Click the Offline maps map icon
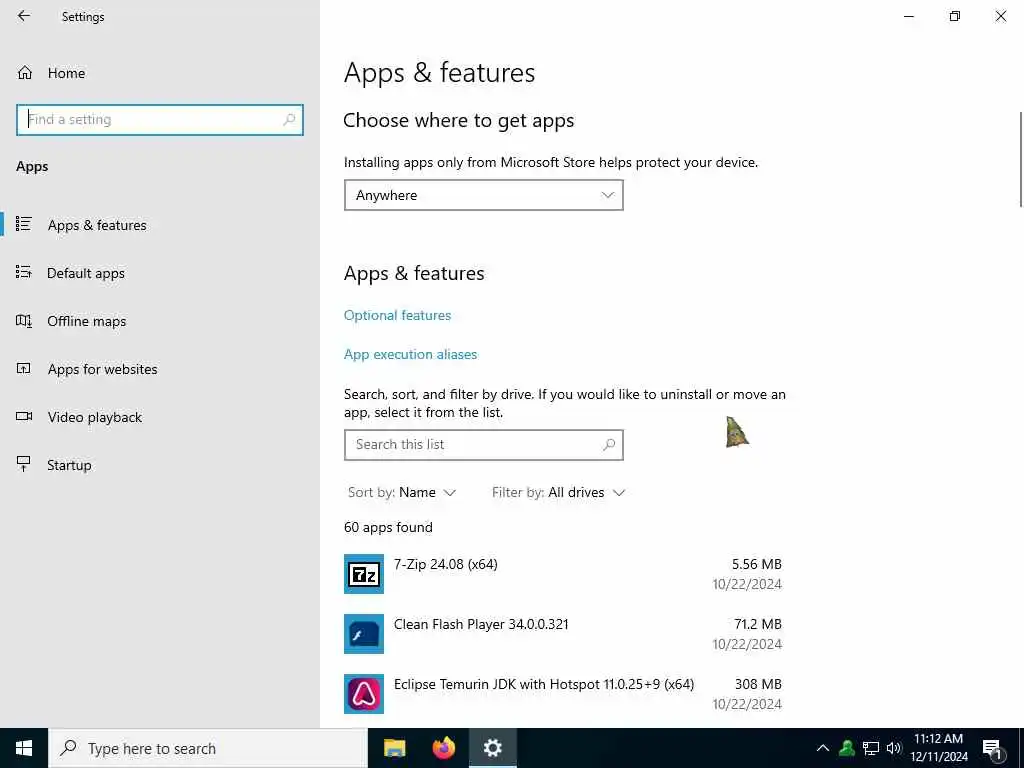1024x768 pixels. tap(24, 321)
